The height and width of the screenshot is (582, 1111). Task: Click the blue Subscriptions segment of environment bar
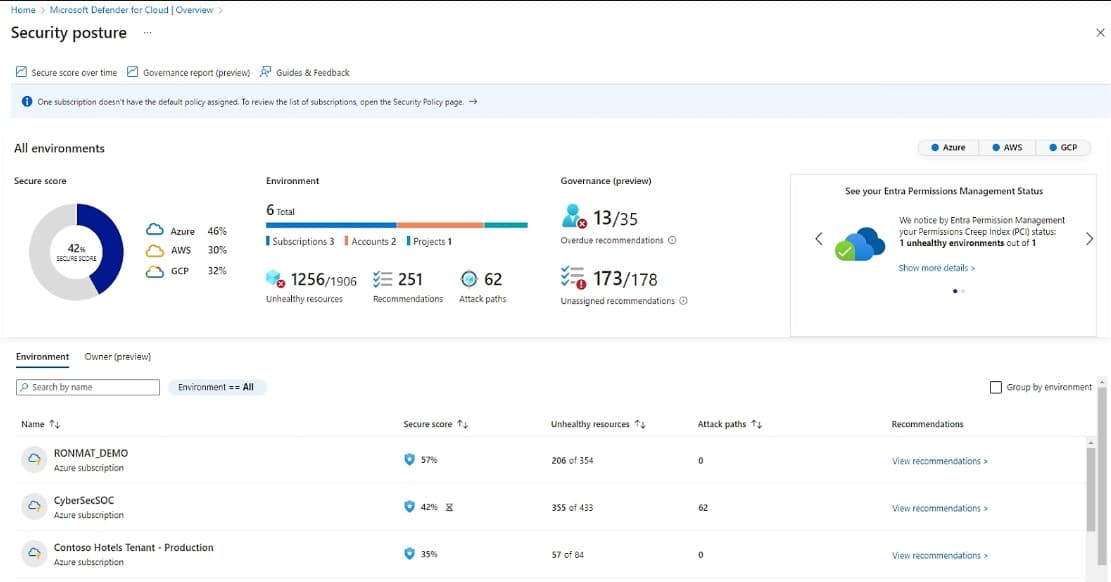point(331,225)
